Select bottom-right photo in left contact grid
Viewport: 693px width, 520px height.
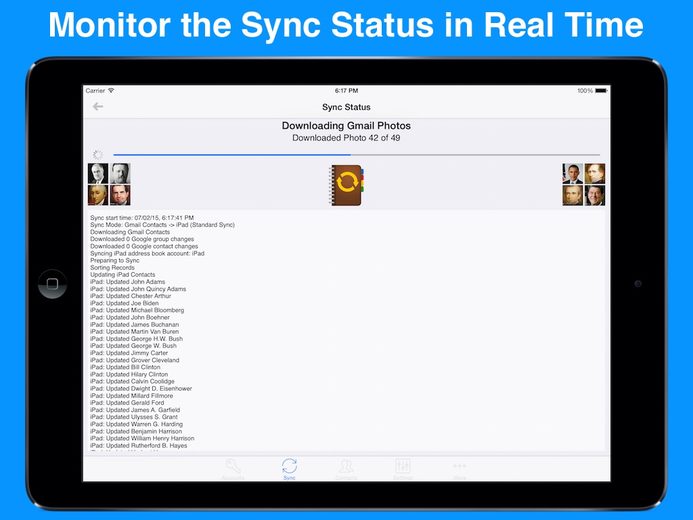120,195
